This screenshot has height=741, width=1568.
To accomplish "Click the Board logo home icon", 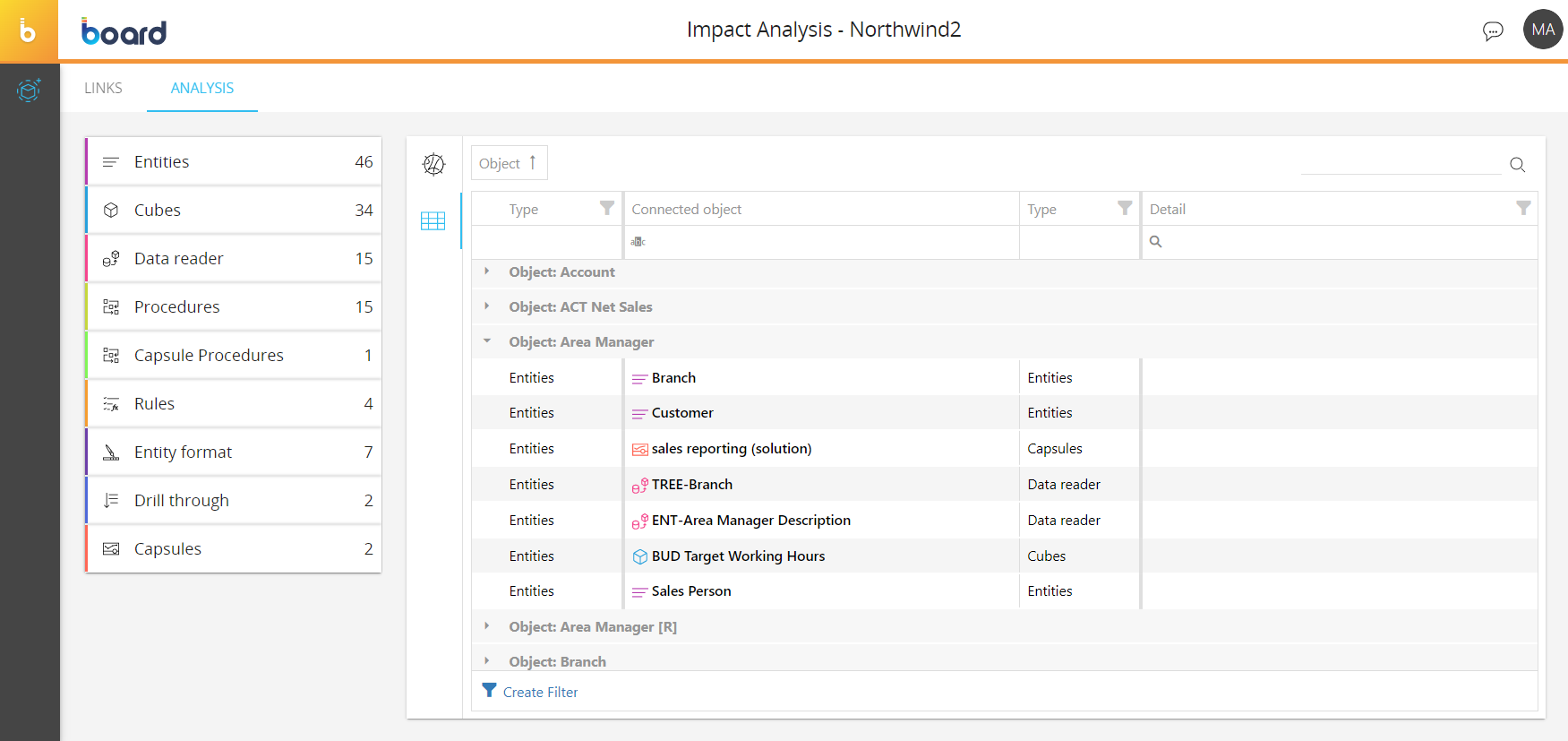I will (29, 31).
